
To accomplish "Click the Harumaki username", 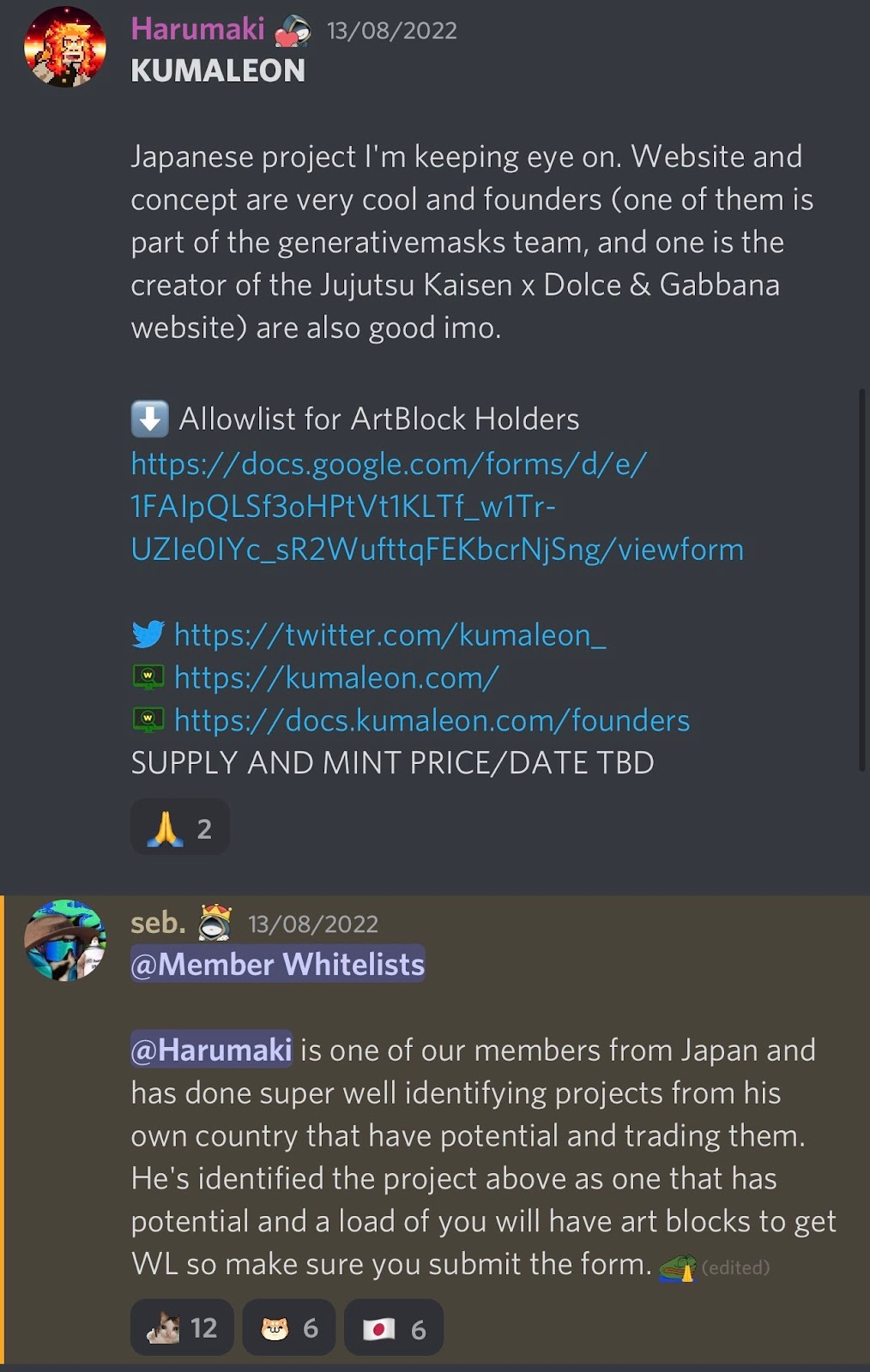I will tap(197, 29).
